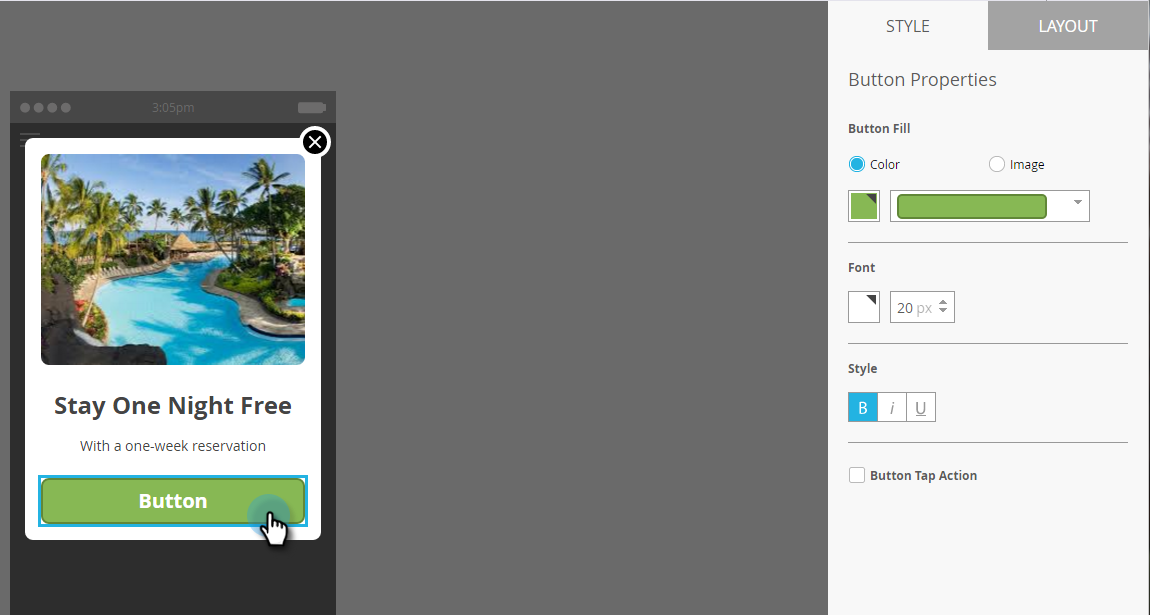
Task: Click the font size input field
Action: pos(915,307)
